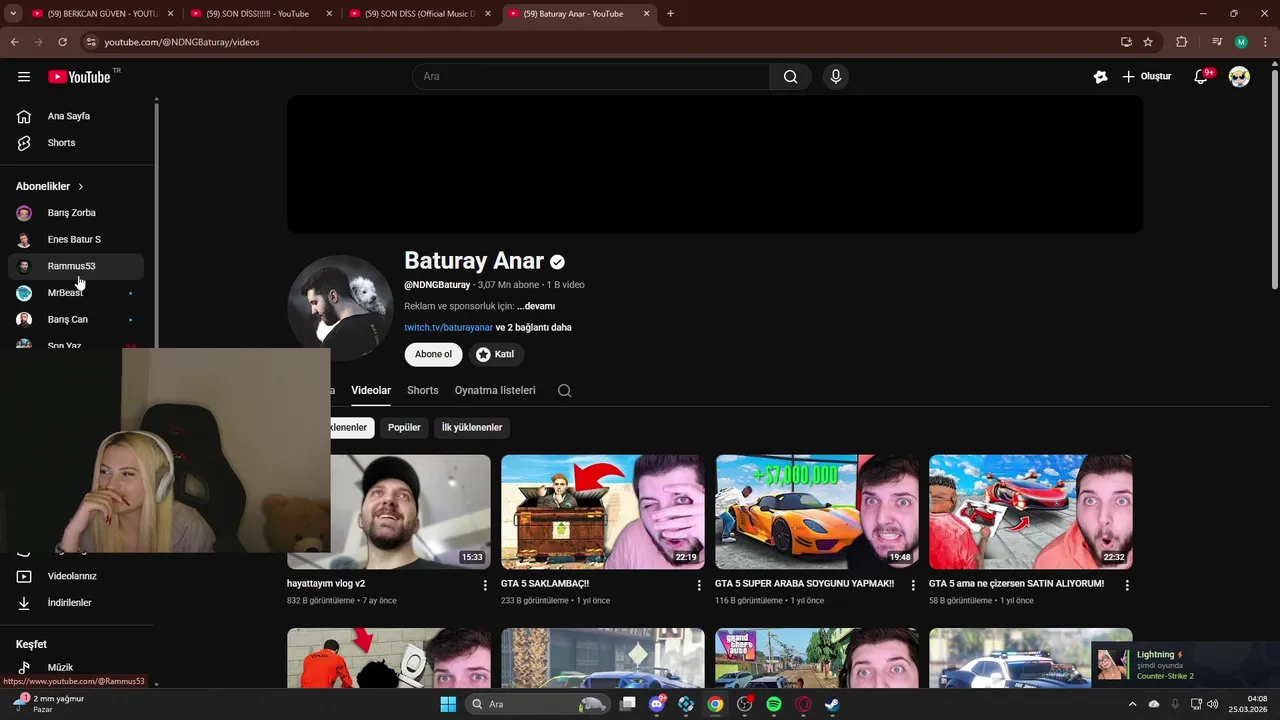This screenshot has width=1280, height=720.
Task: Open Shorts in sidebar
Action: point(78,143)
